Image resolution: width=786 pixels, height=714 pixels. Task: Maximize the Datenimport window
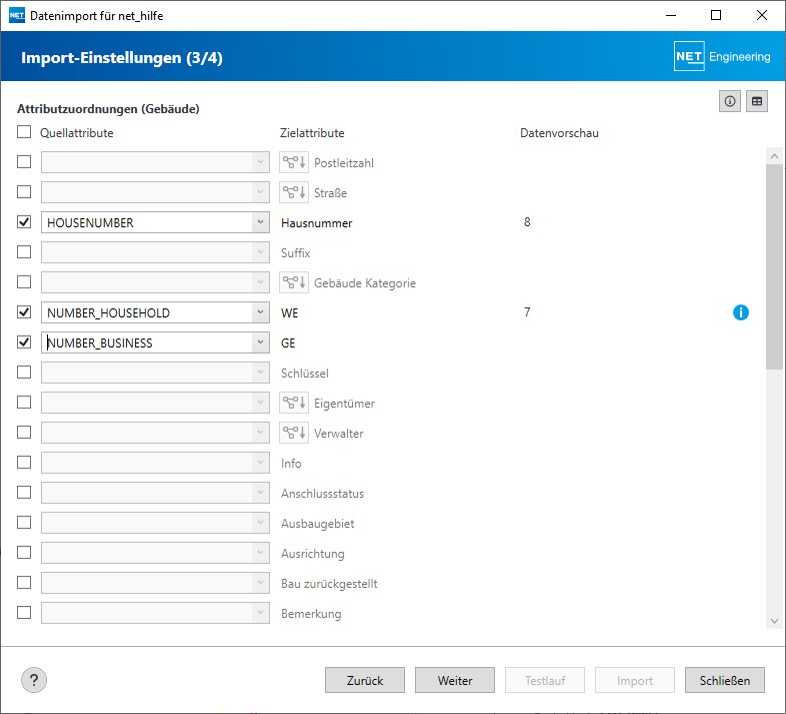[x=716, y=15]
